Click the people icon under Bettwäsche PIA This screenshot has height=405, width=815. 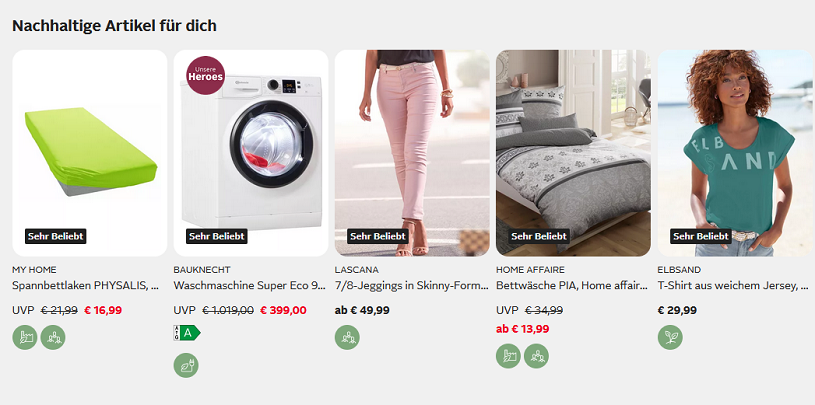pyautogui.click(x=536, y=356)
